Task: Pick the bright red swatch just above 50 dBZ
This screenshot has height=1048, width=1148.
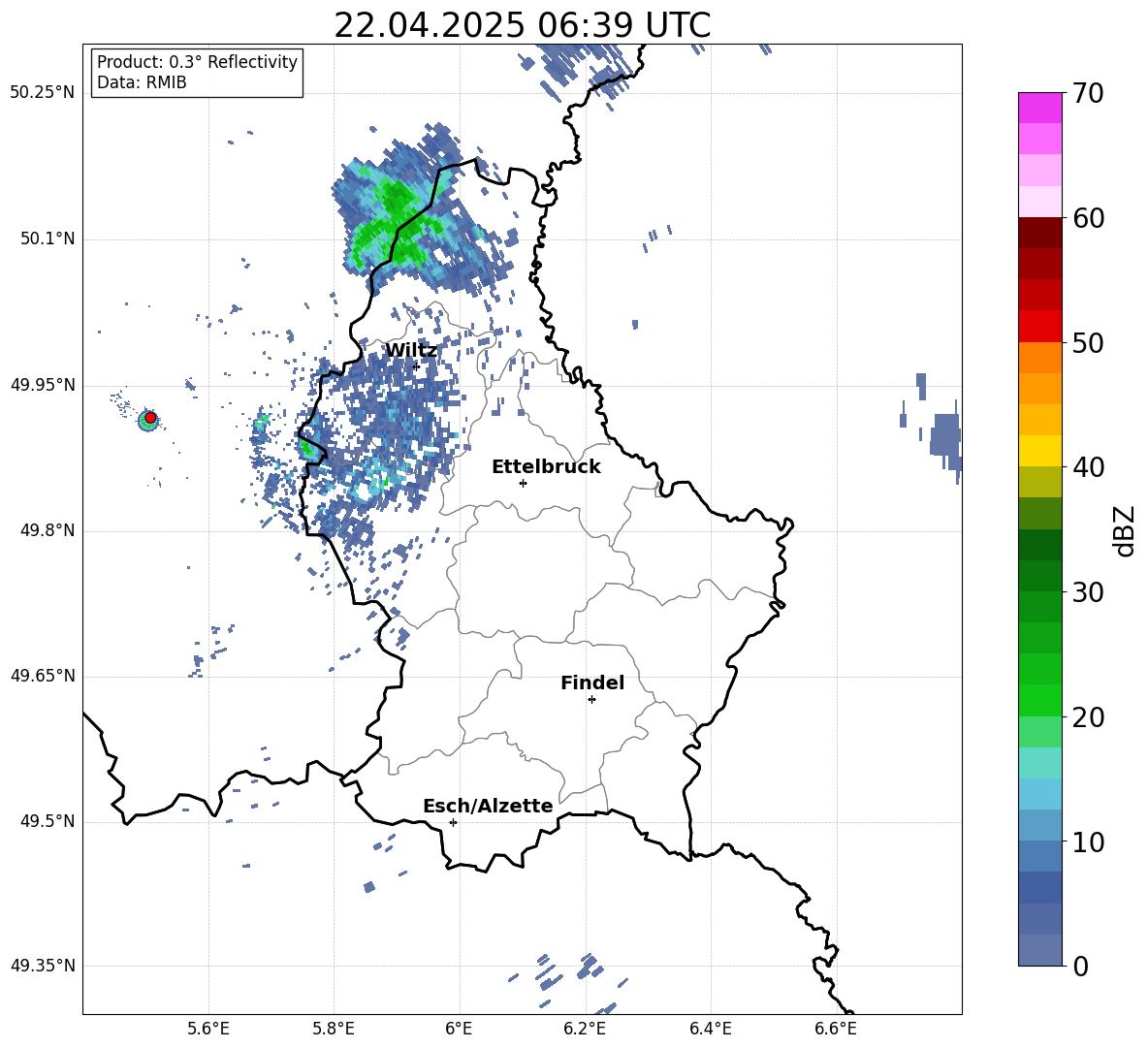Action: click(1040, 327)
